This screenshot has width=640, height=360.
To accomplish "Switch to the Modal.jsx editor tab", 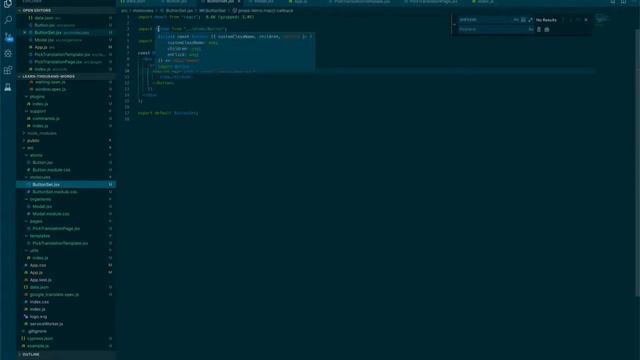I will [x=263, y=2].
